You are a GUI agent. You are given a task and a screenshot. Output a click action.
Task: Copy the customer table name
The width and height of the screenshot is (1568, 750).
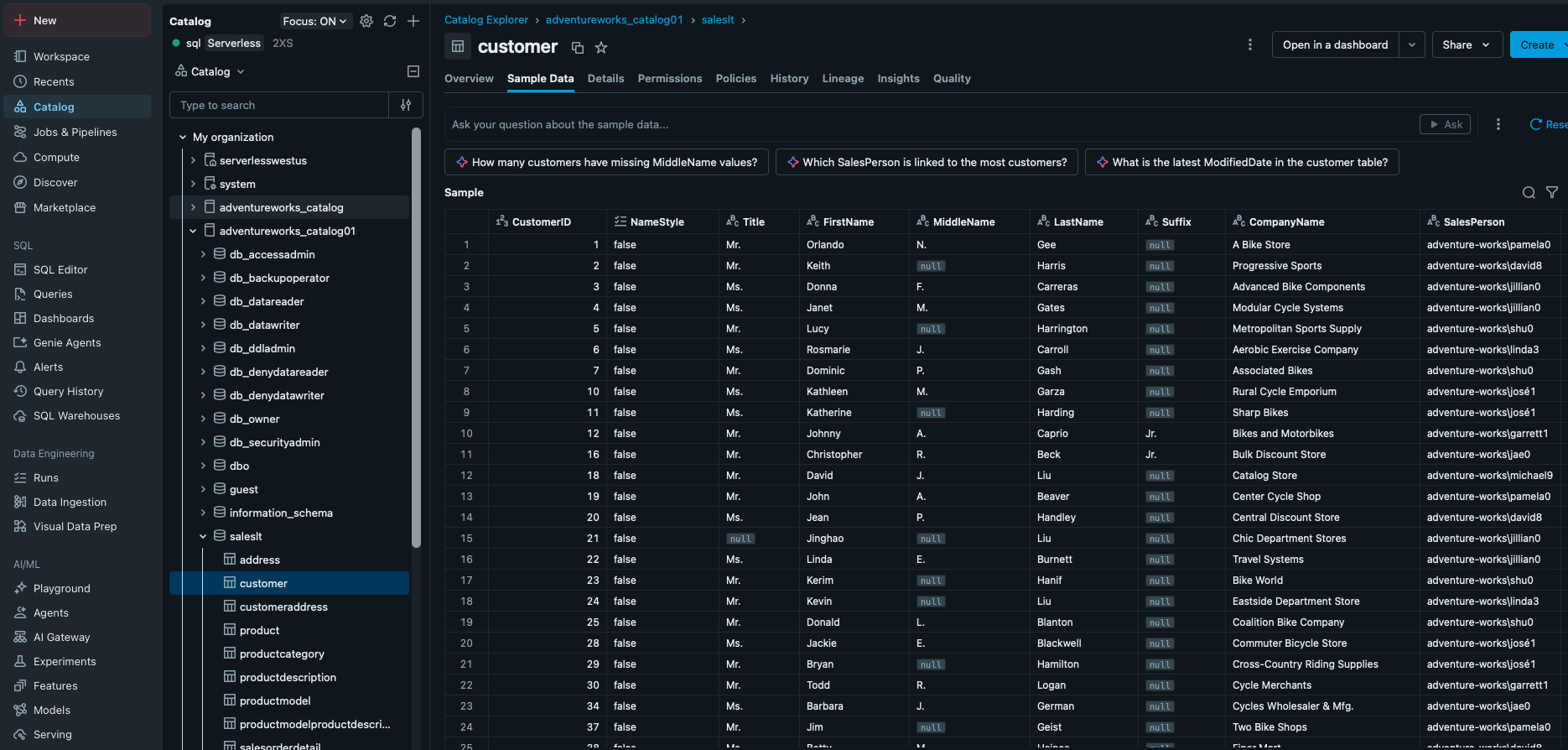[x=578, y=48]
